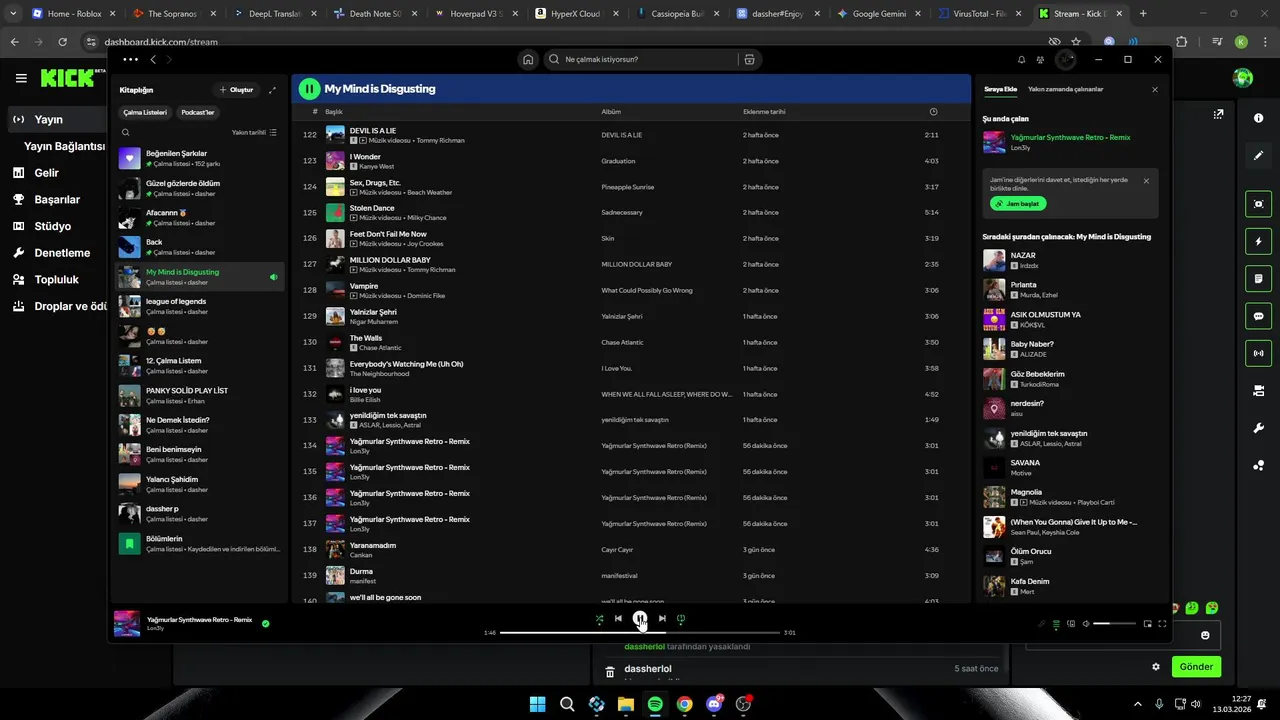Open Başarılar in the Kick sidebar
1280x720 pixels.
click(x=55, y=200)
